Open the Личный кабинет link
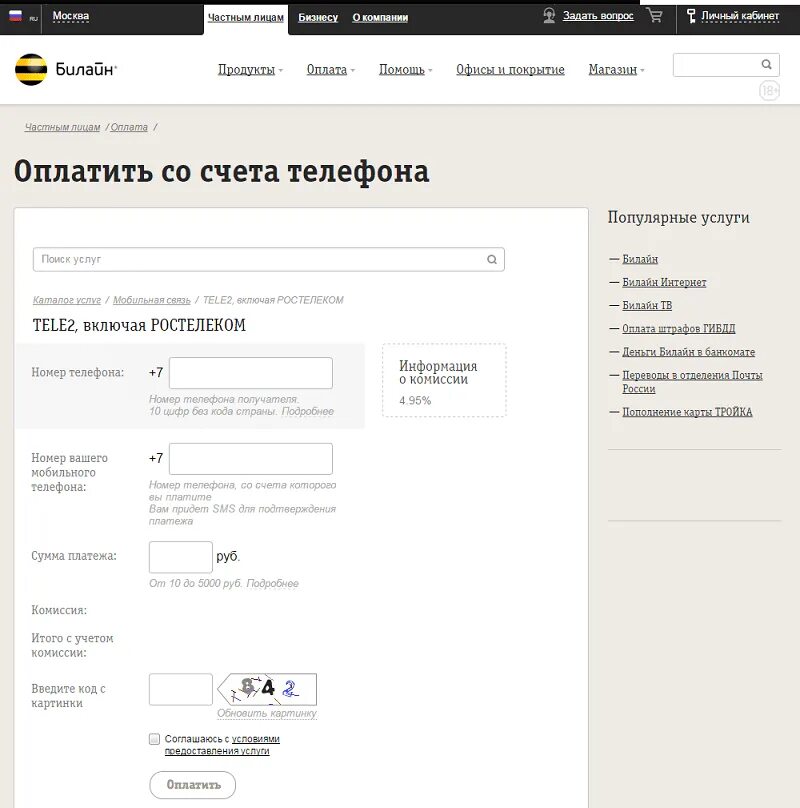 [x=740, y=16]
